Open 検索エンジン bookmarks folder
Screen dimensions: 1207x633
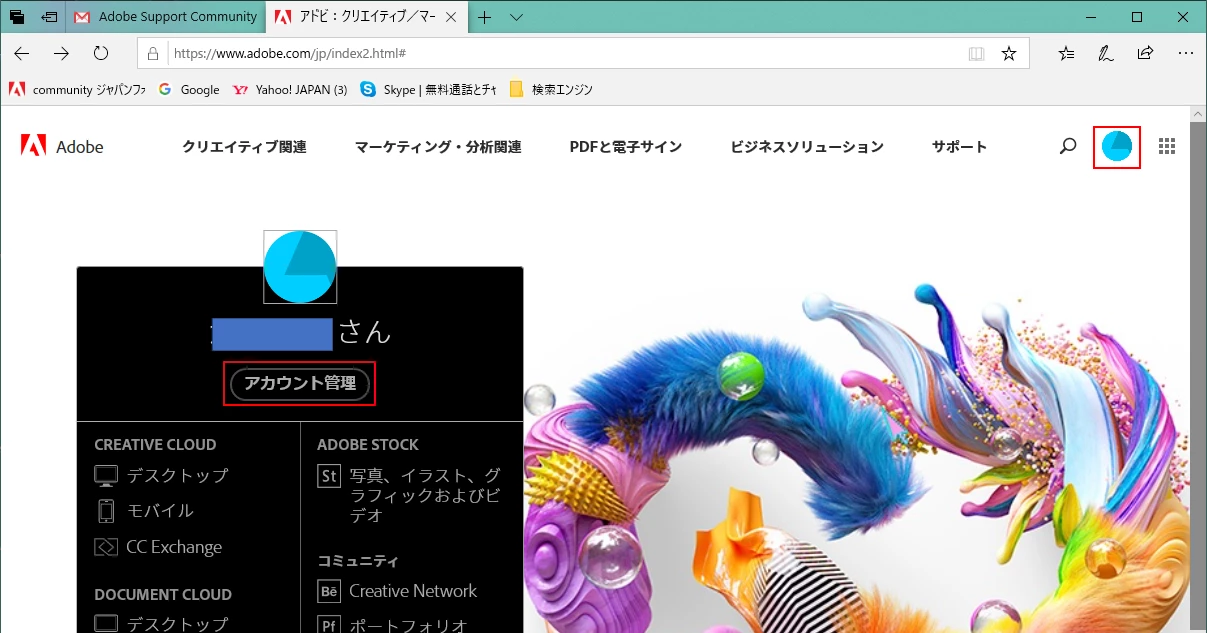tap(551, 89)
